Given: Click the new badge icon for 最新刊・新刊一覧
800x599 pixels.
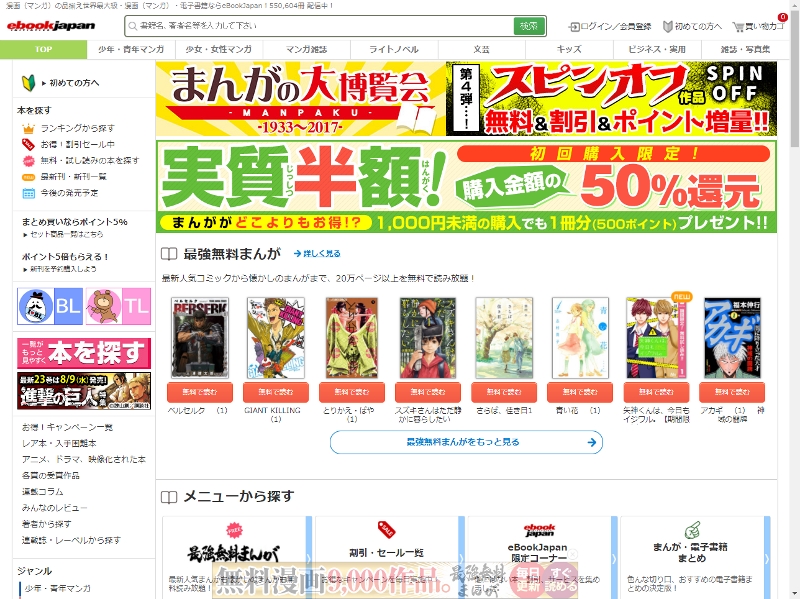Looking at the screenshot, I should pos(28,177).
